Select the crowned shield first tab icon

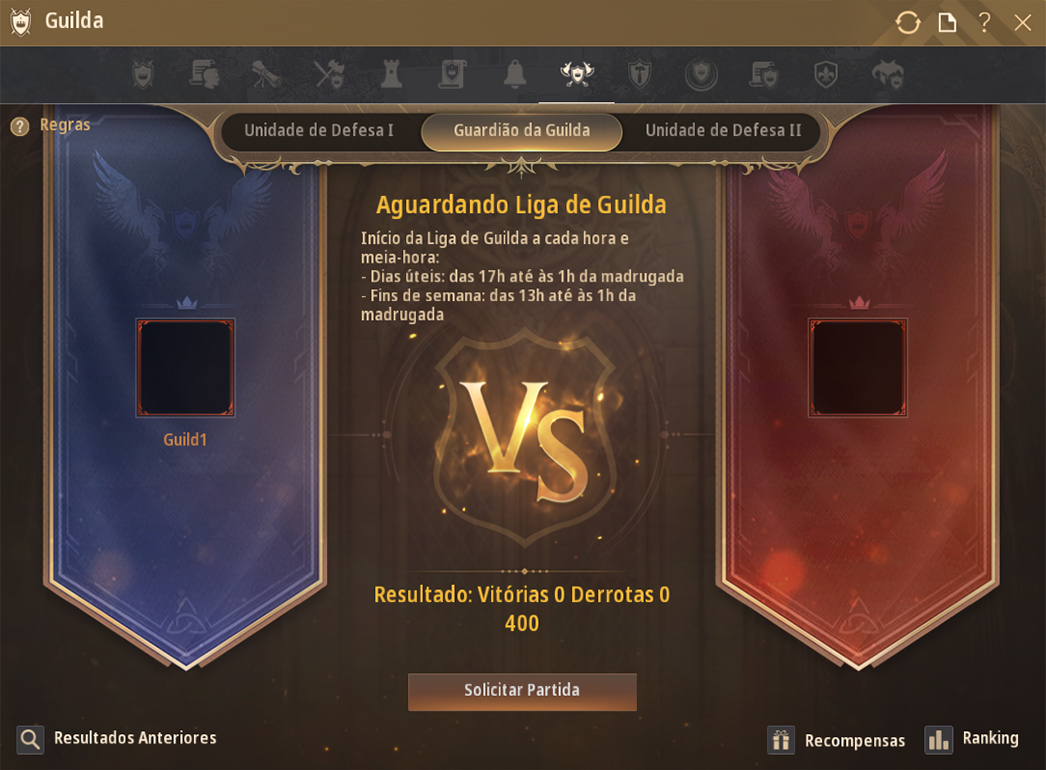coord(143,74)
